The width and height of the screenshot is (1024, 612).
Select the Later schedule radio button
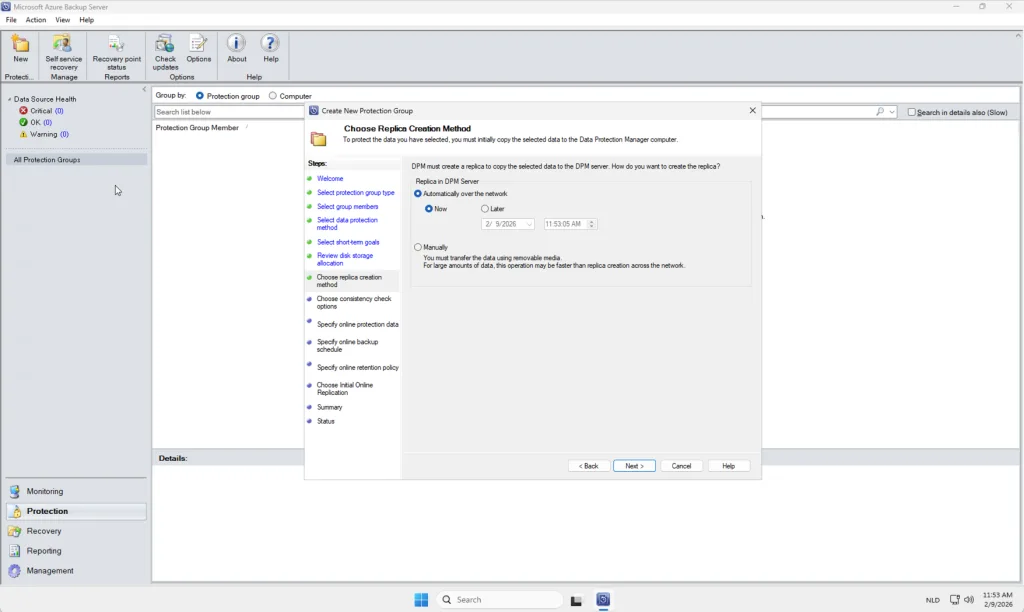[485, 209]
